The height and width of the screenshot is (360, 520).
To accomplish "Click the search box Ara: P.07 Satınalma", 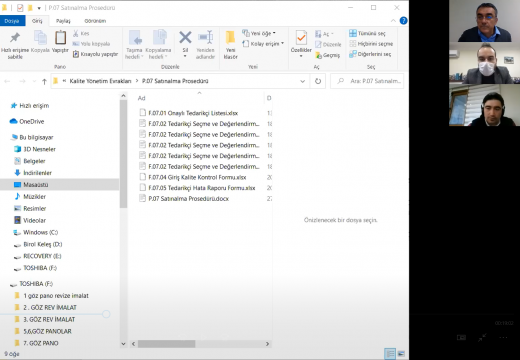I will coord(367,81).
